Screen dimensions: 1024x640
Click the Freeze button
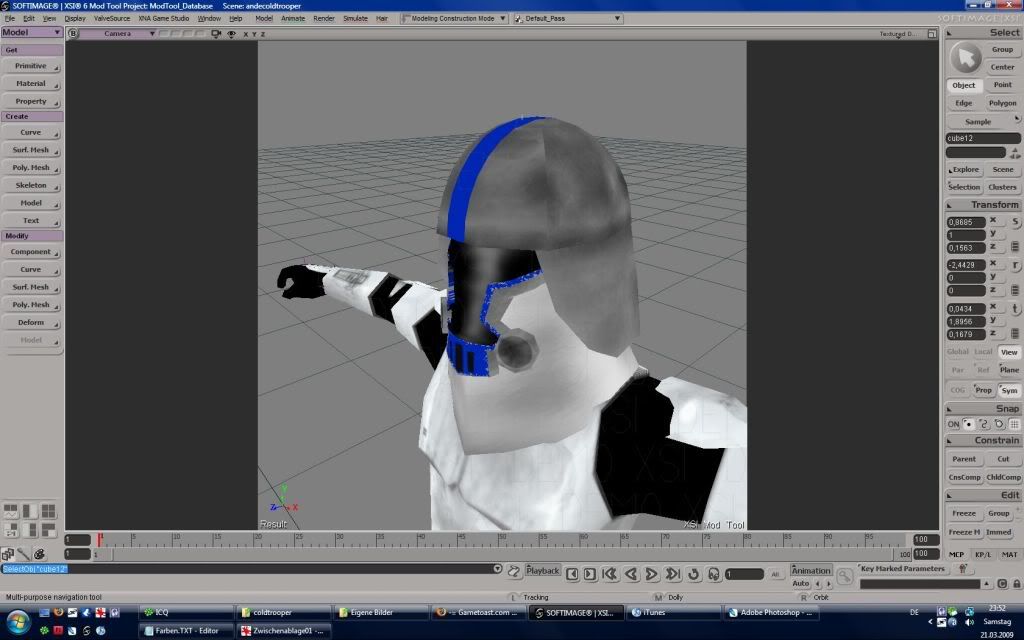click(x=964, y=513)
